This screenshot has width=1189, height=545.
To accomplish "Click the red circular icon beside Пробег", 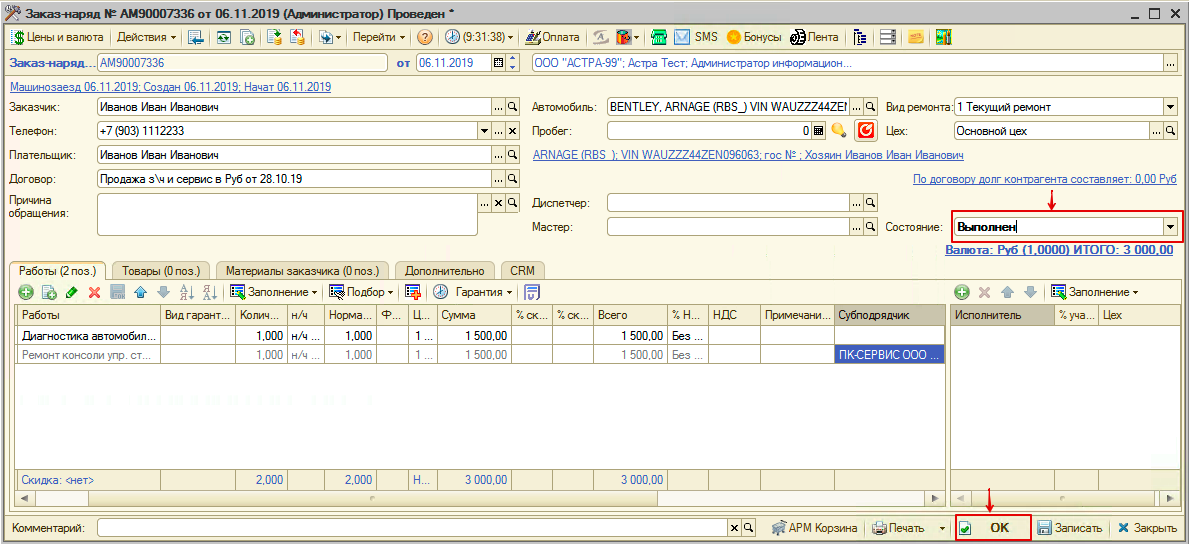I will [865, 130].
